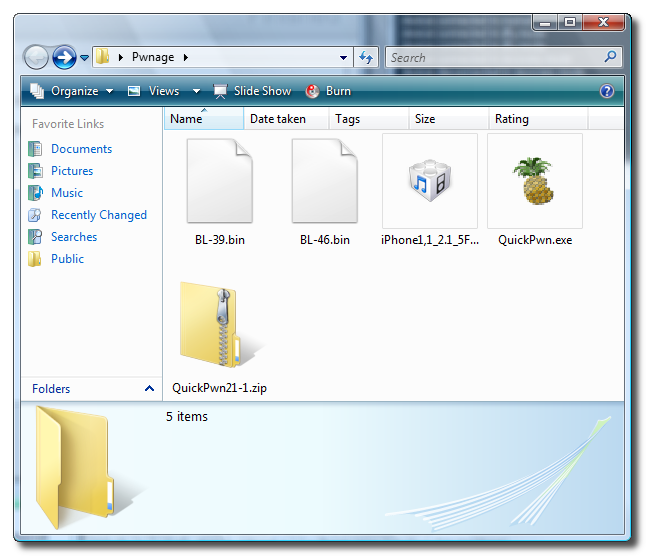Click the Back navigation arrow
The height and width of the screenshot is (556, 646).
pyautogui.click(x=36, y=57)
